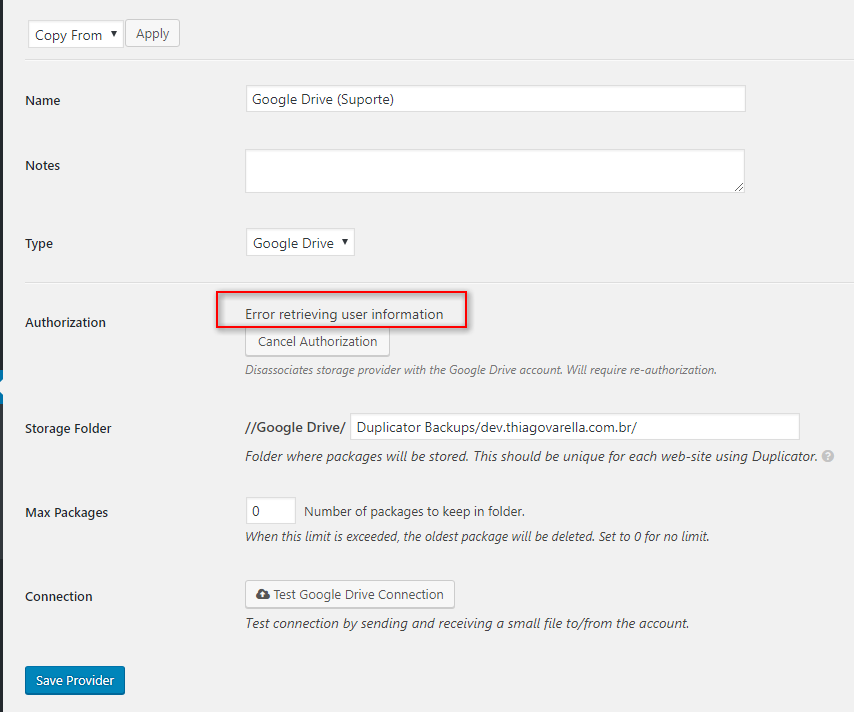Image resolution: width=854 pixels, height=712 pixels.
Task: Select the Max Packages number field
Action: tap(270, 511)
